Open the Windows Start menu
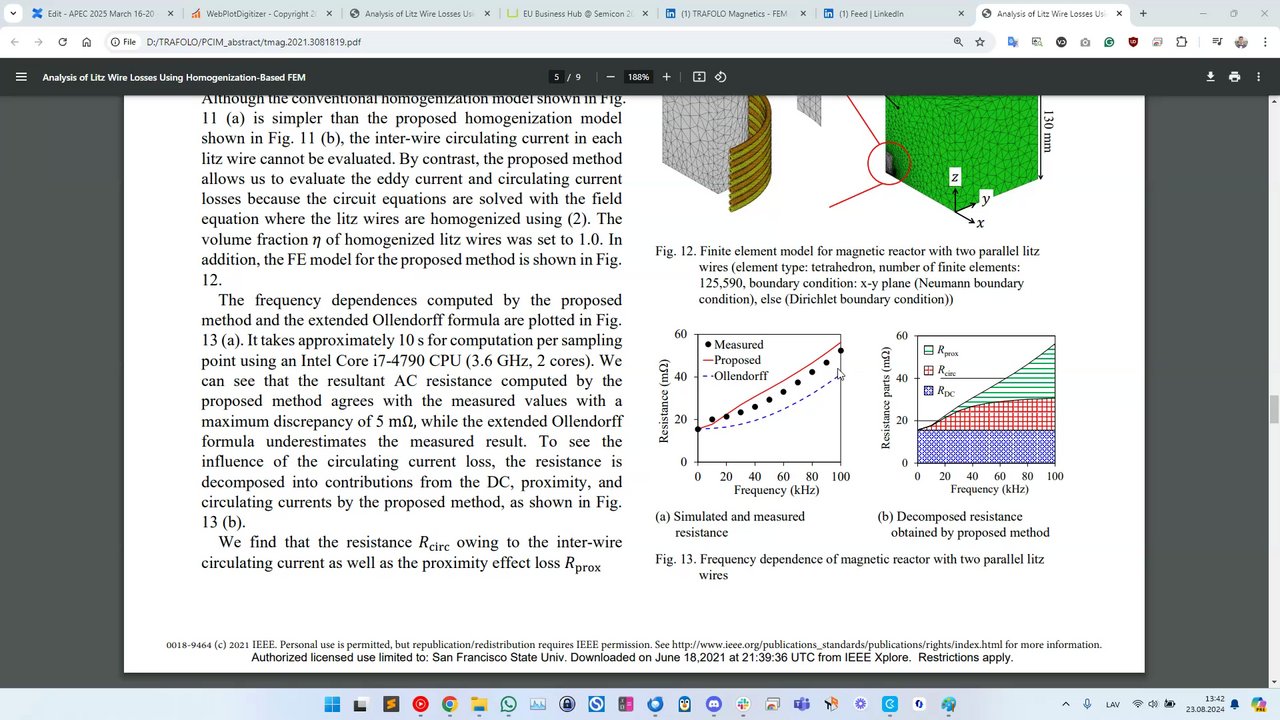This screenshot has width=1280, height=720. click(x=332, y=704)
